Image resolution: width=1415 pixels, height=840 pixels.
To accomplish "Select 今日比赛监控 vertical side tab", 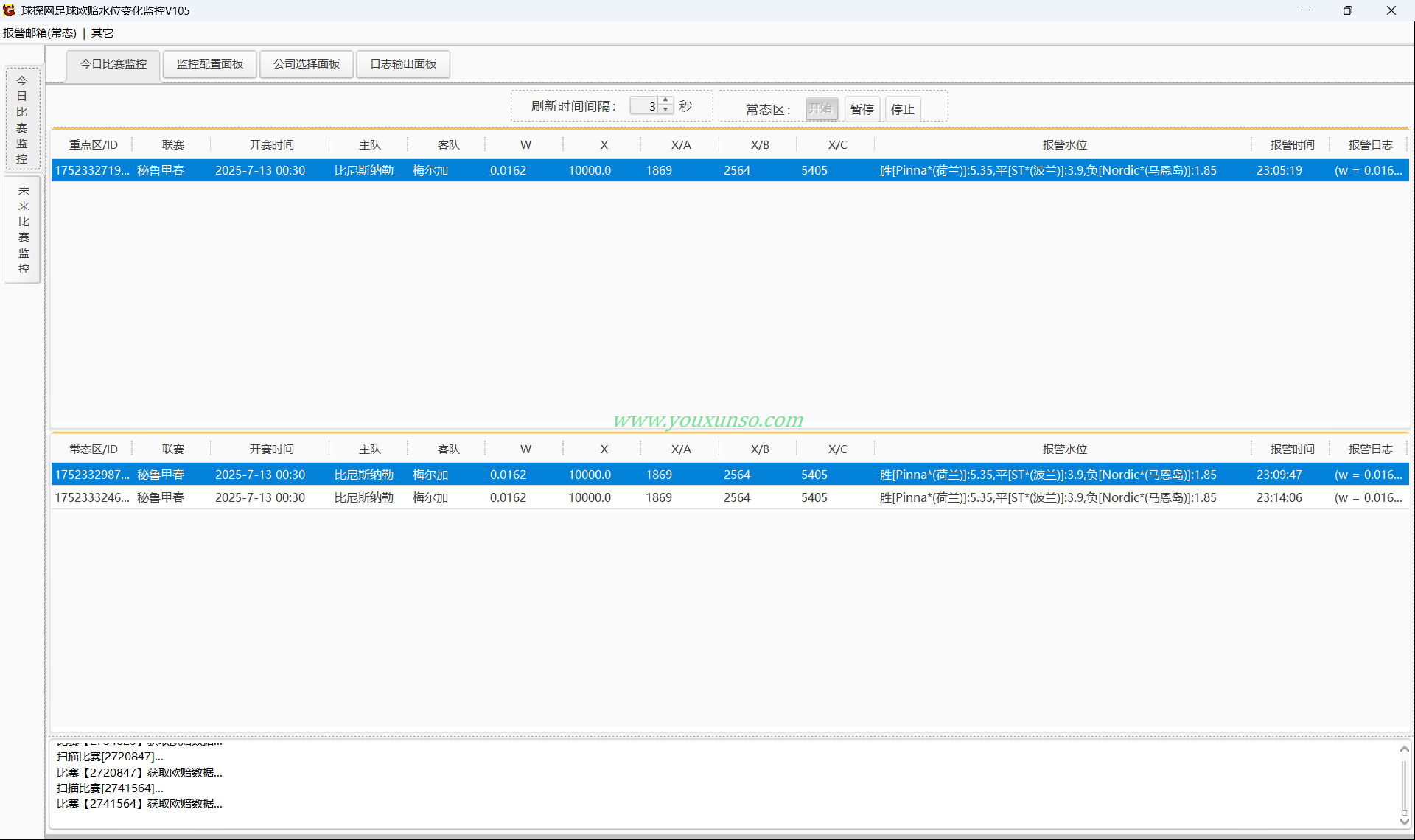I will (x=22, y=119).
